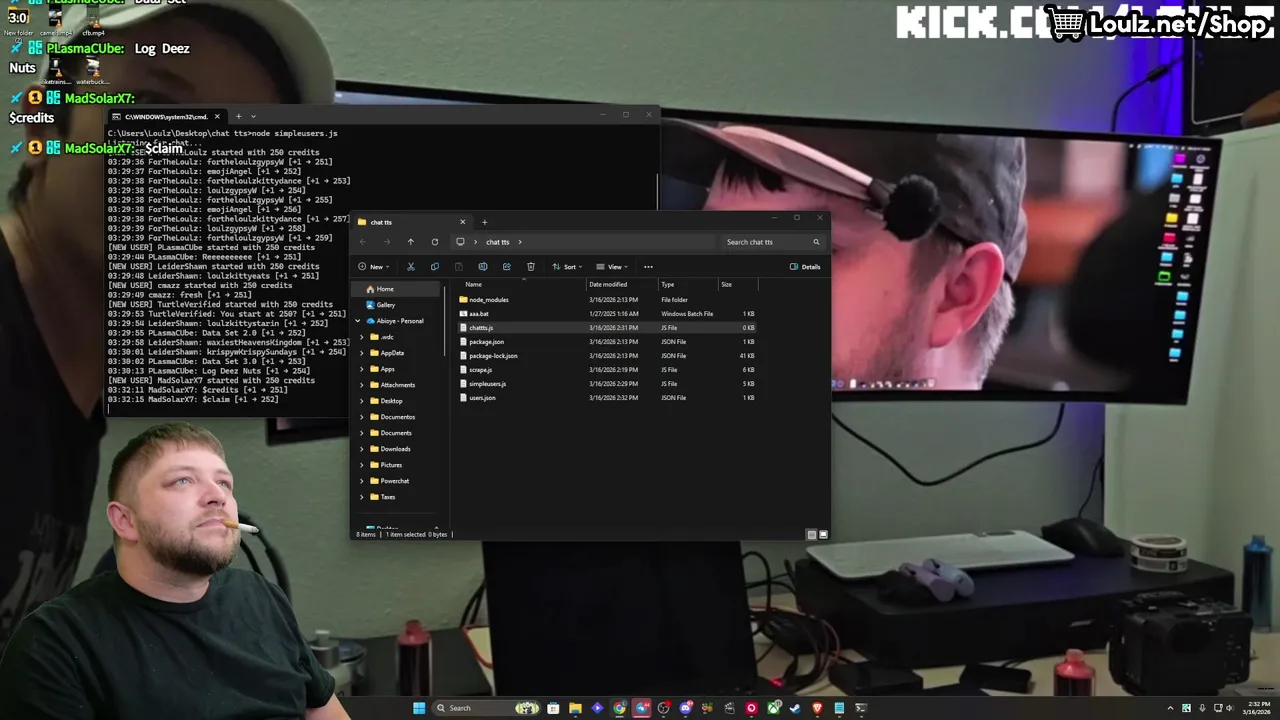Screen dimensions: 1280x720
Task: Expand the AppData folder in sidebar
Action: [x=362, y=353]
